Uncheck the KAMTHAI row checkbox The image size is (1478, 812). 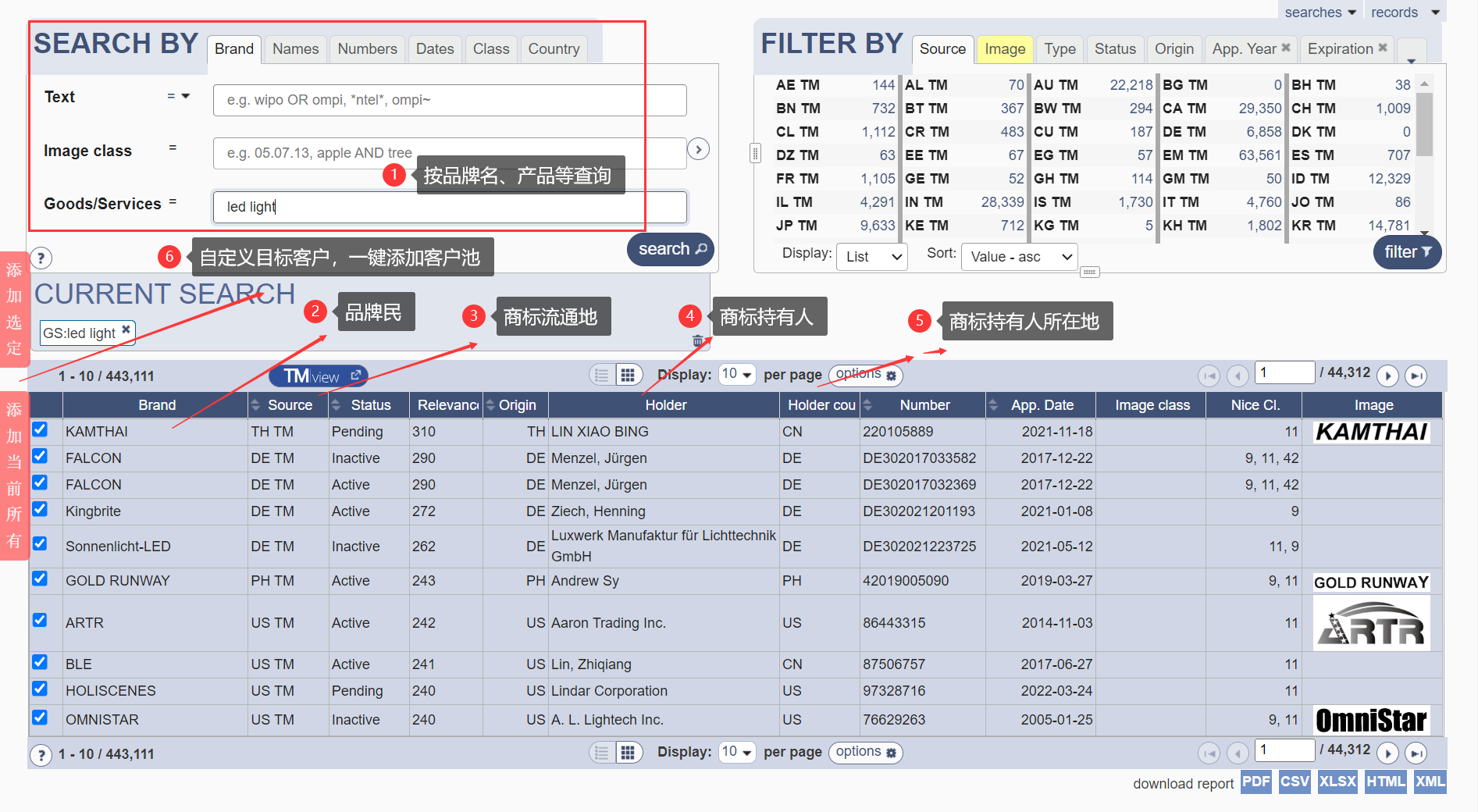(40, 429)
